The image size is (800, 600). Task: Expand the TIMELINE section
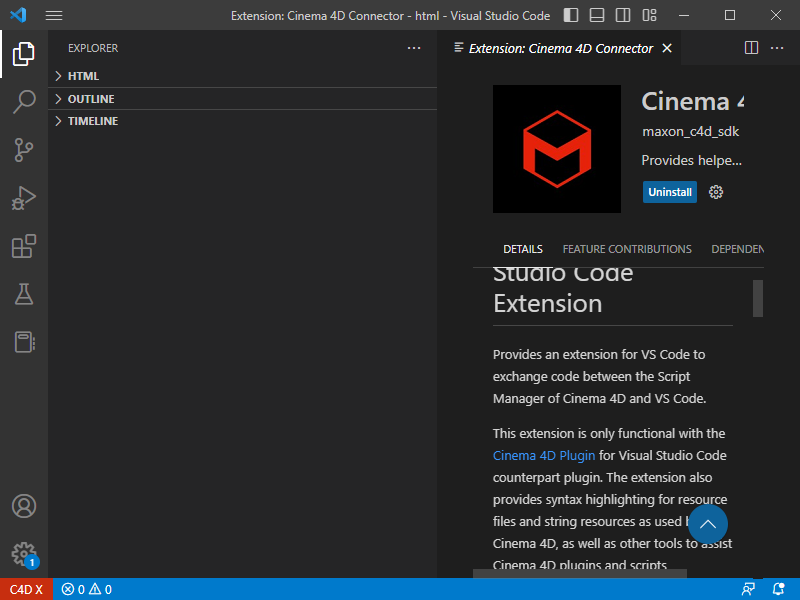click(92, 121)
